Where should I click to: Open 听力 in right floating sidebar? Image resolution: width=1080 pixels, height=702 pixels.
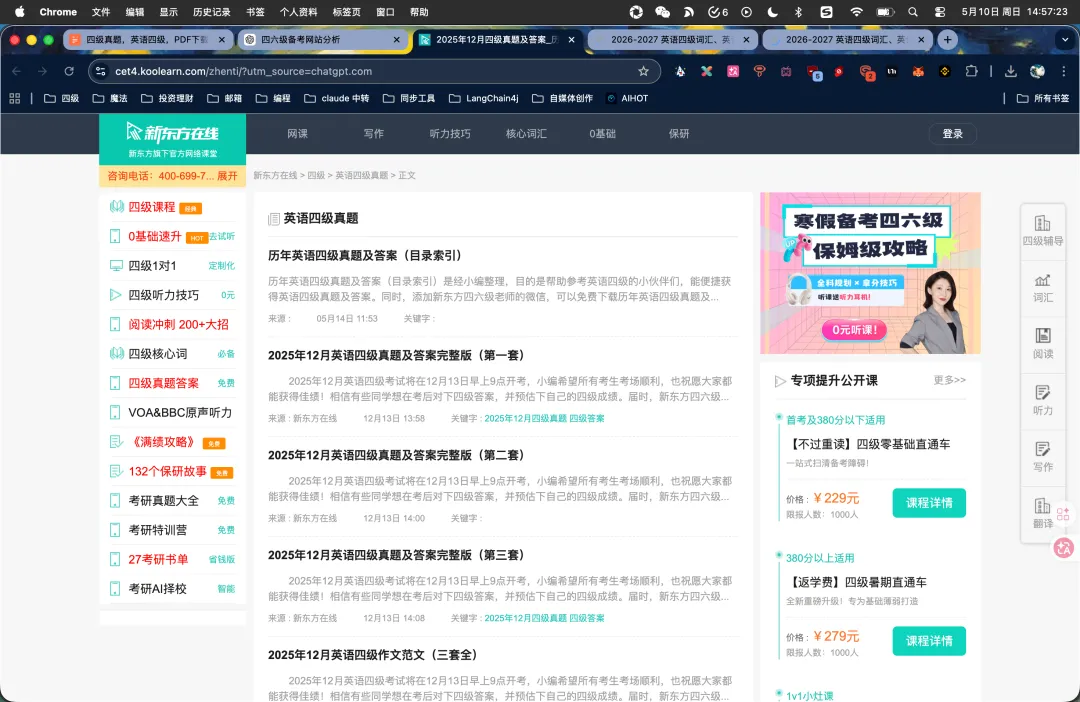pos(1043,401)
